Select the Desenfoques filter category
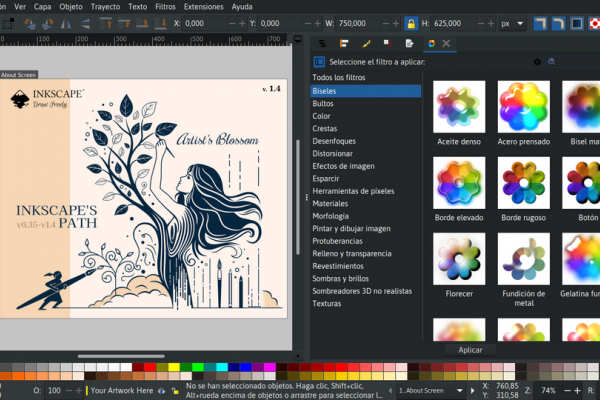The width and height of the screenshot is (600, 400). pos(365,141)
